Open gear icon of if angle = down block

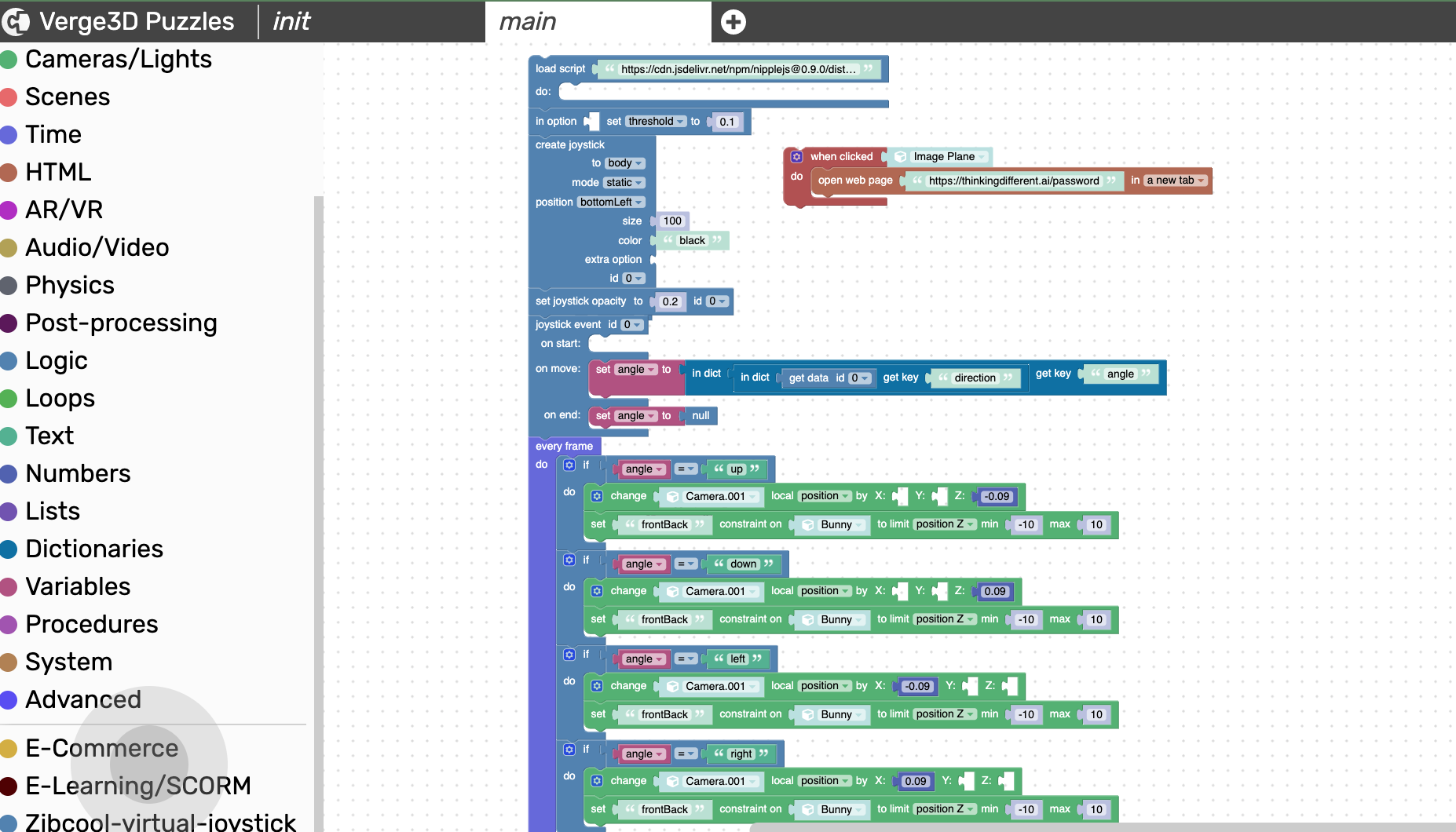point(569,560)
